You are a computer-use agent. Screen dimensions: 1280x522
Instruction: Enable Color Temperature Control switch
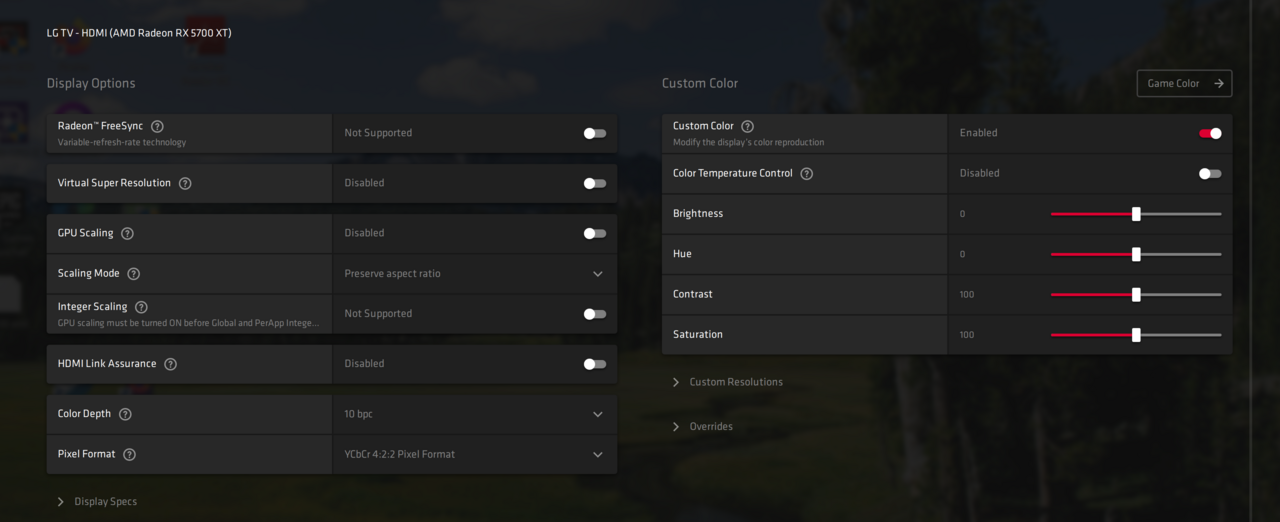(1210, 174)
